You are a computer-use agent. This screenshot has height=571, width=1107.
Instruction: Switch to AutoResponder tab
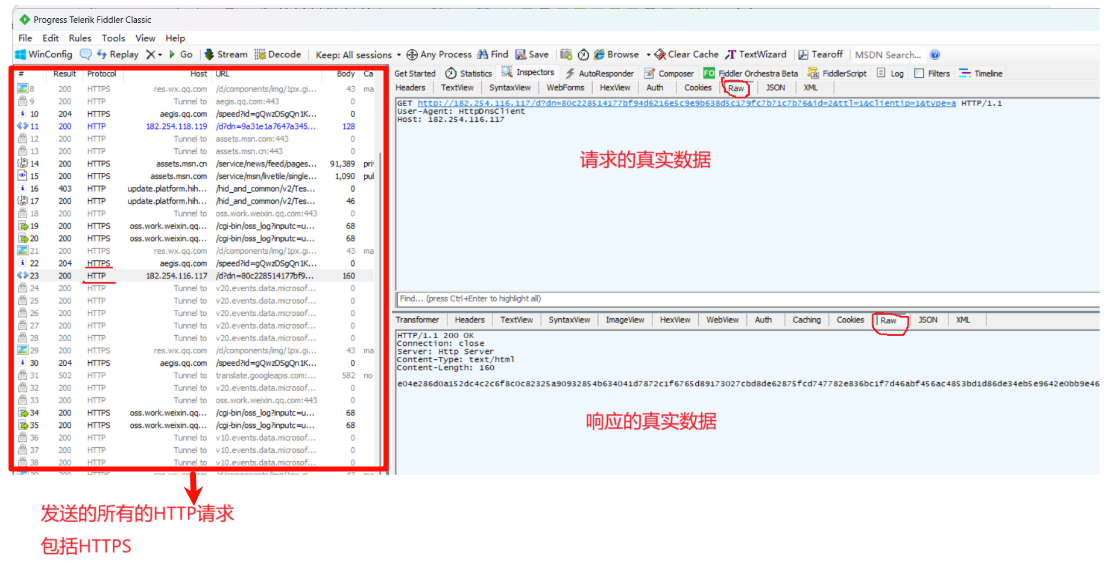point(599,73)
